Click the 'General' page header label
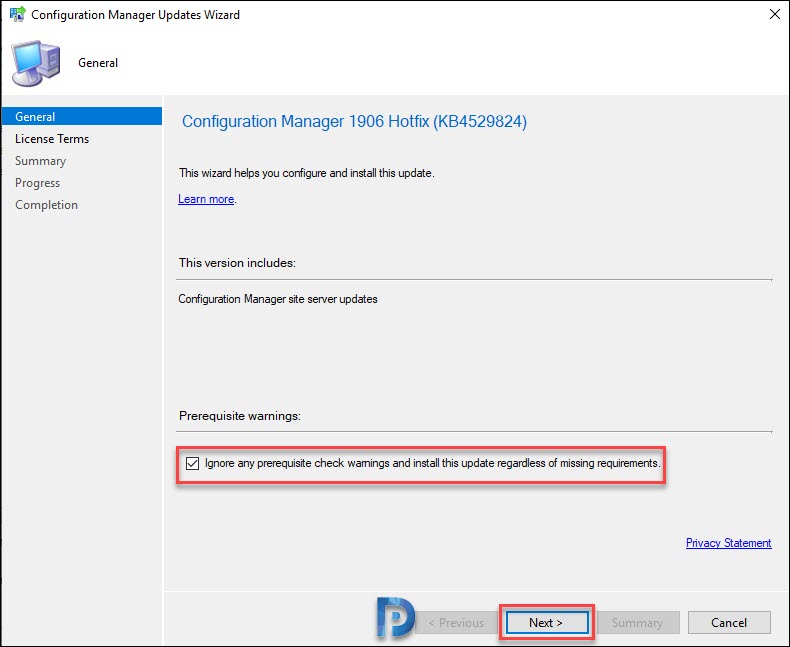This screenshot has height=647, width=790. click(x=98, y=63)
